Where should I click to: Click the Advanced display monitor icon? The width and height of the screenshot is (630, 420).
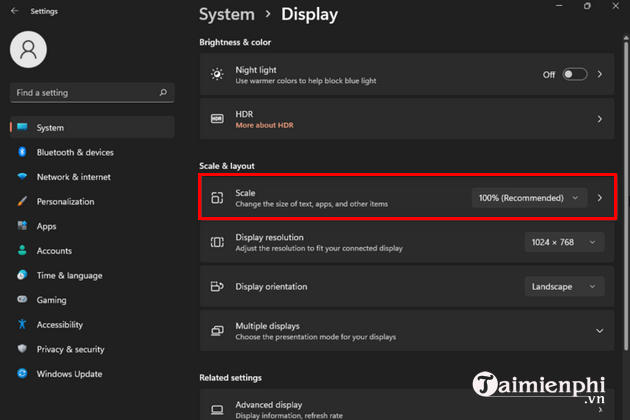click(217, 410)
